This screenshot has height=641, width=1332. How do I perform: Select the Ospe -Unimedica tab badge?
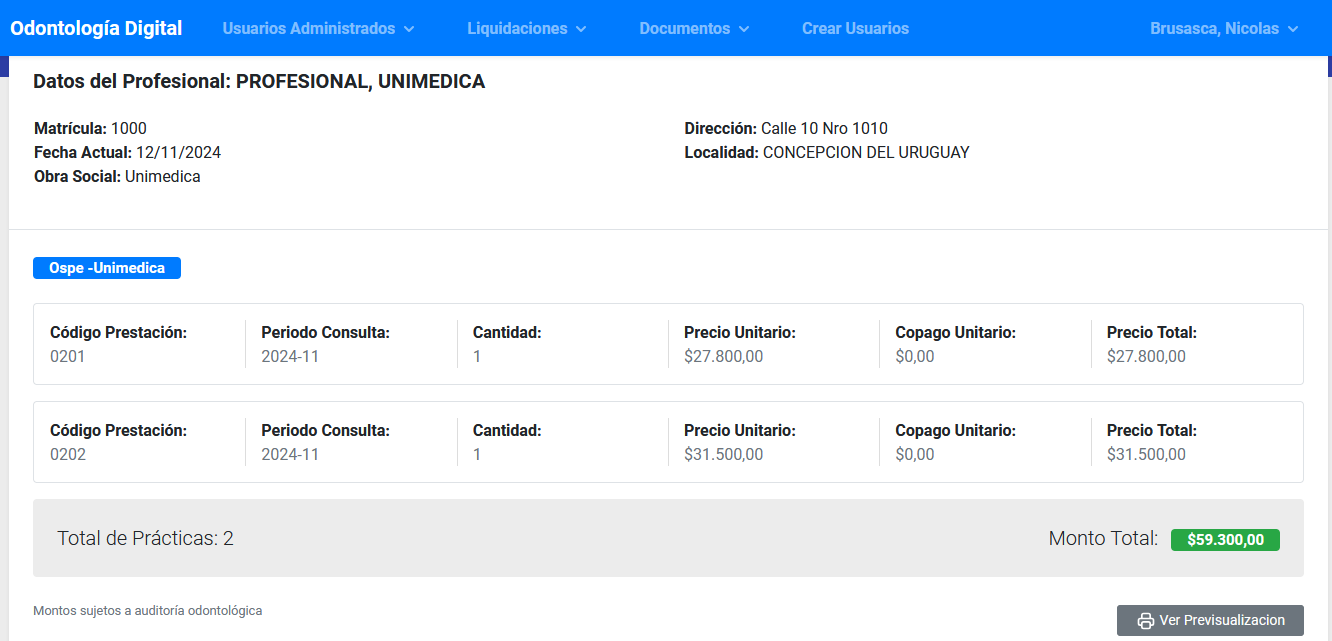click(x=106, y=267)
